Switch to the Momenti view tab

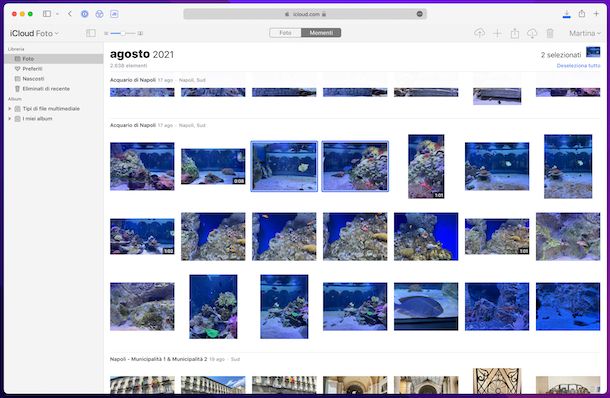(x=321, y=33)
